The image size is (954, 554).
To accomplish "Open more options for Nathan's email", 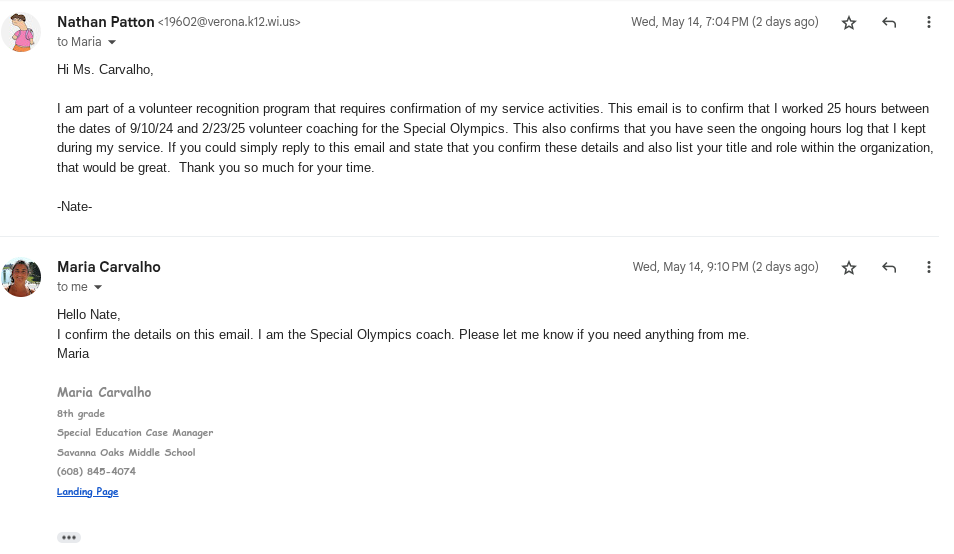I will pos(929,22).
